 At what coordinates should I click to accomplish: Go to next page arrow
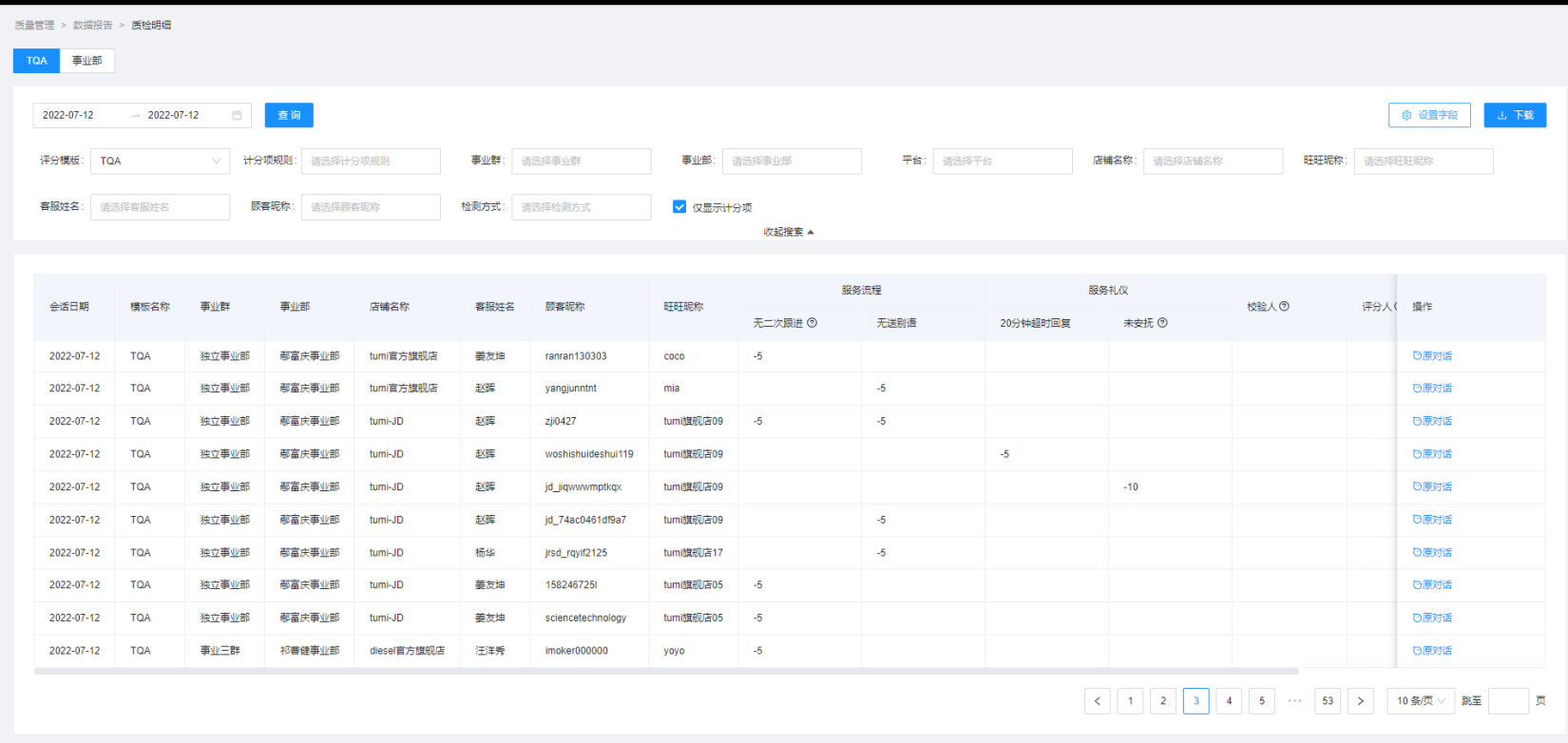[x=1361, y=701]
